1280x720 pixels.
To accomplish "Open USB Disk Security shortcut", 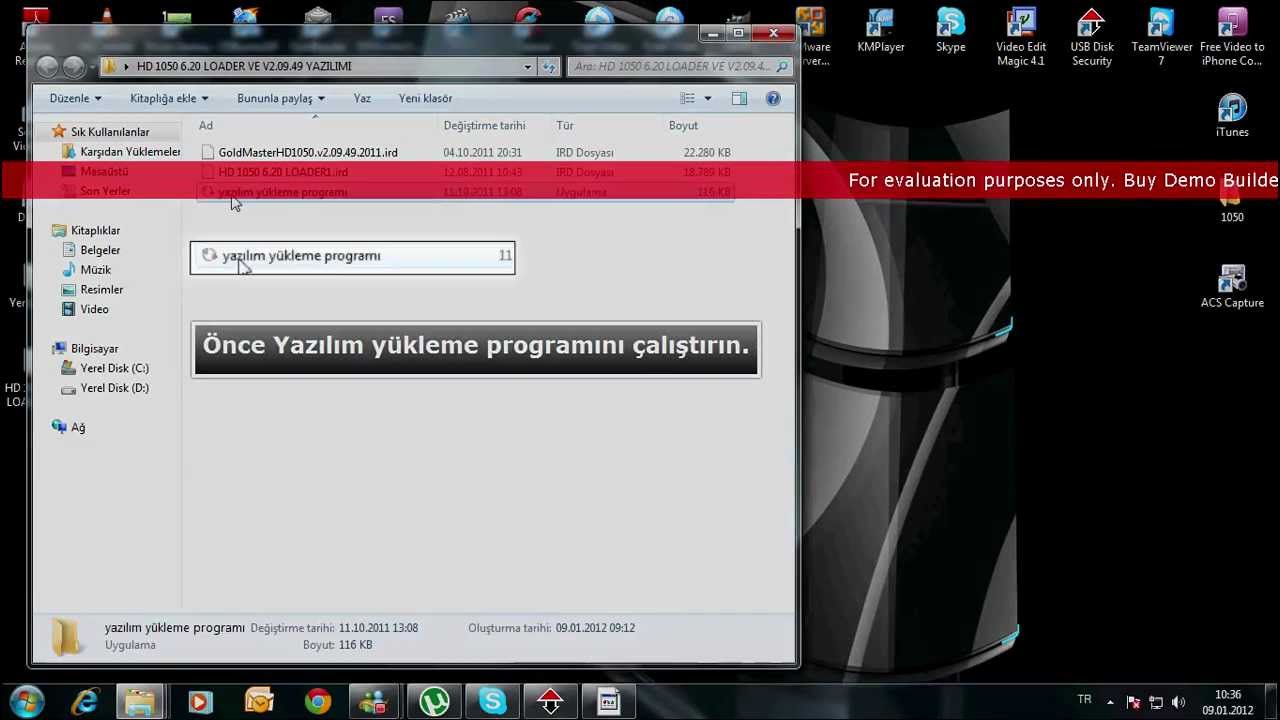I will (1091, 38).
